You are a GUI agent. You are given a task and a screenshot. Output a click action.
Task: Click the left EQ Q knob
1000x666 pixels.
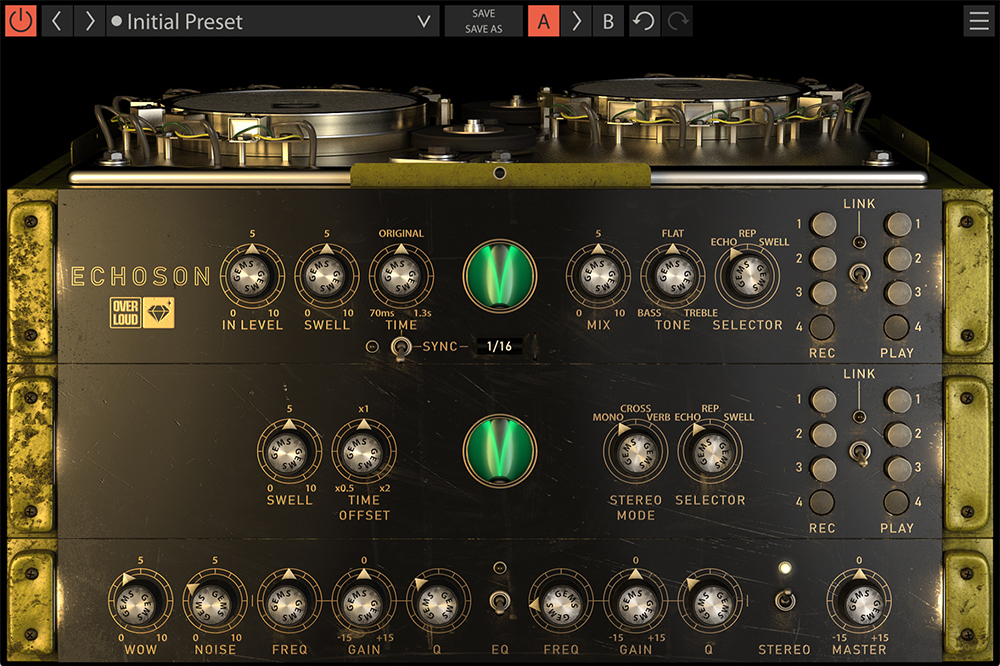click(438, 602)
